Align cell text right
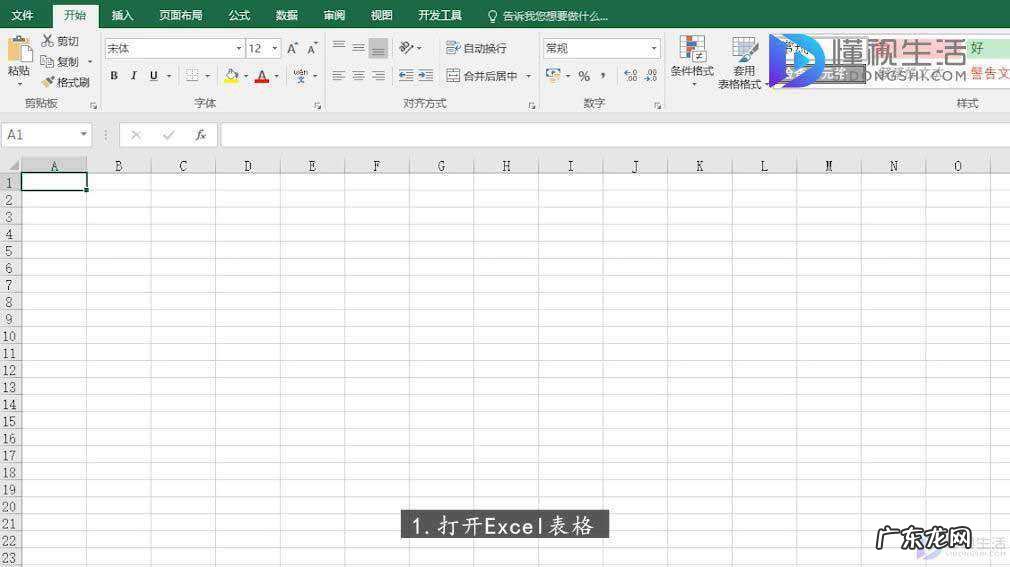 (x=379, y=76)
